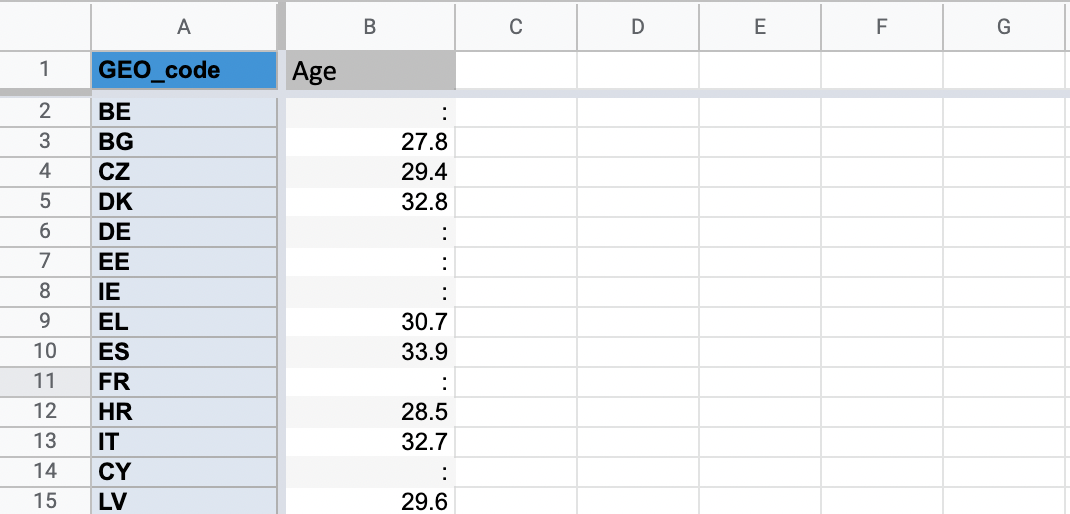
Task: Click the cell with value 27.8
Action: [370, 141]
